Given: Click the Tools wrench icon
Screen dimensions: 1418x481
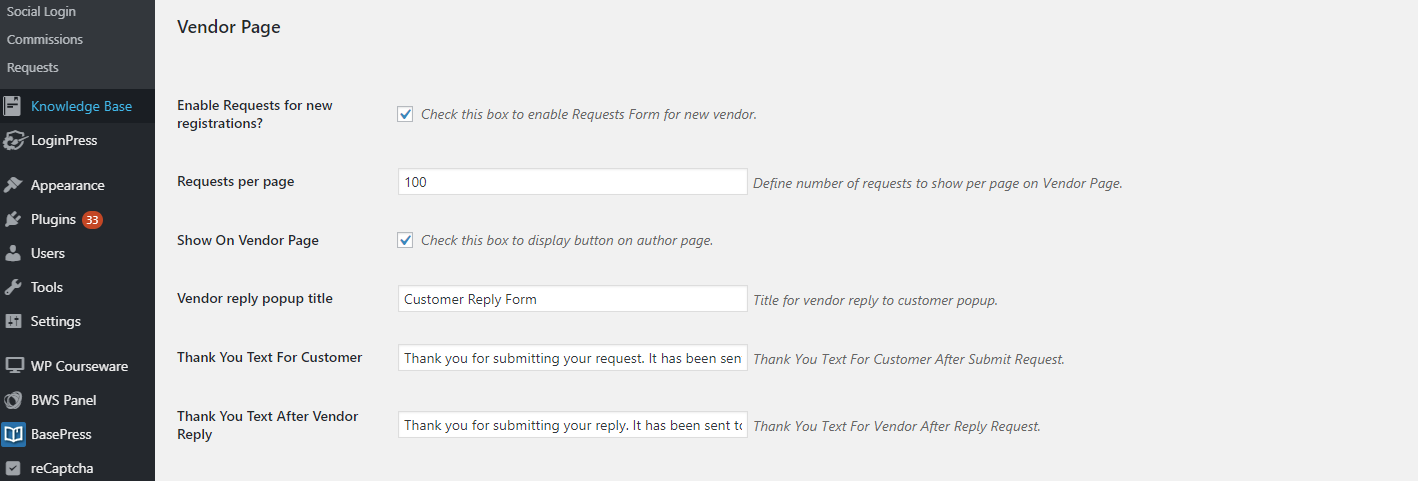Looking at the screenshot, I should click(13, 287).
